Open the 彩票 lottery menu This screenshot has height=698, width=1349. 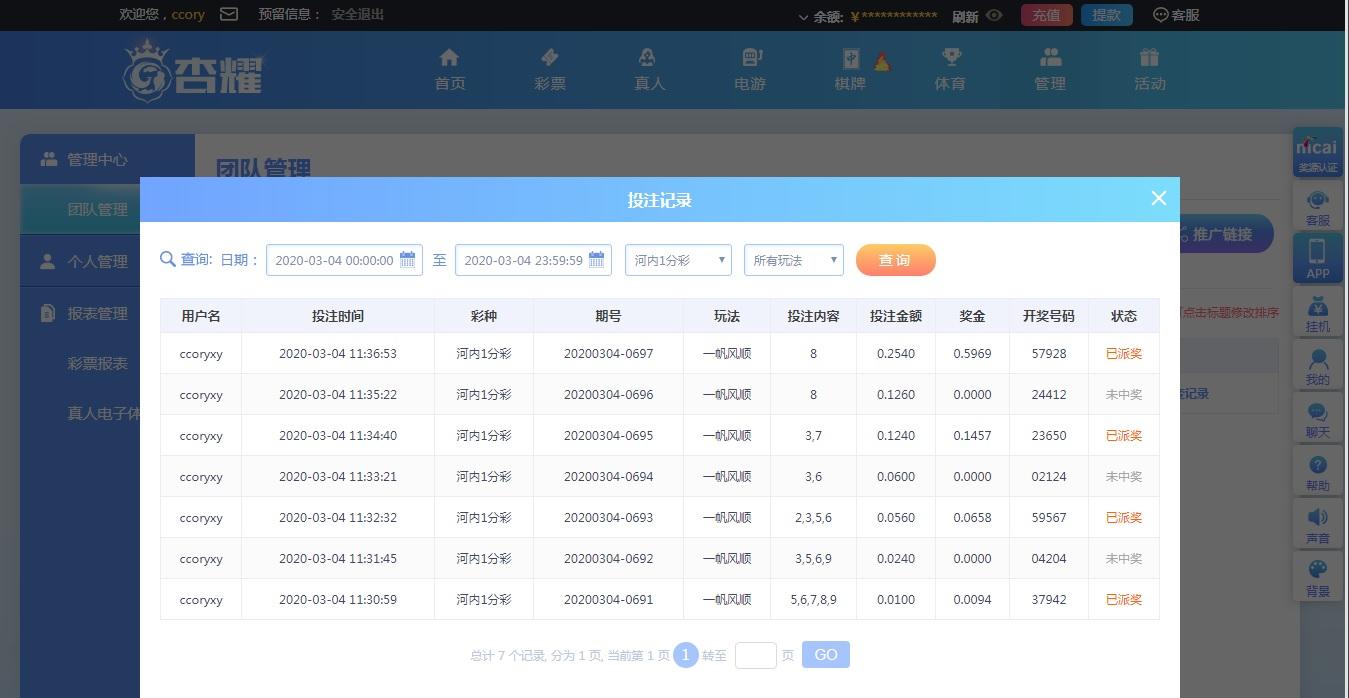tap(550, 70)
